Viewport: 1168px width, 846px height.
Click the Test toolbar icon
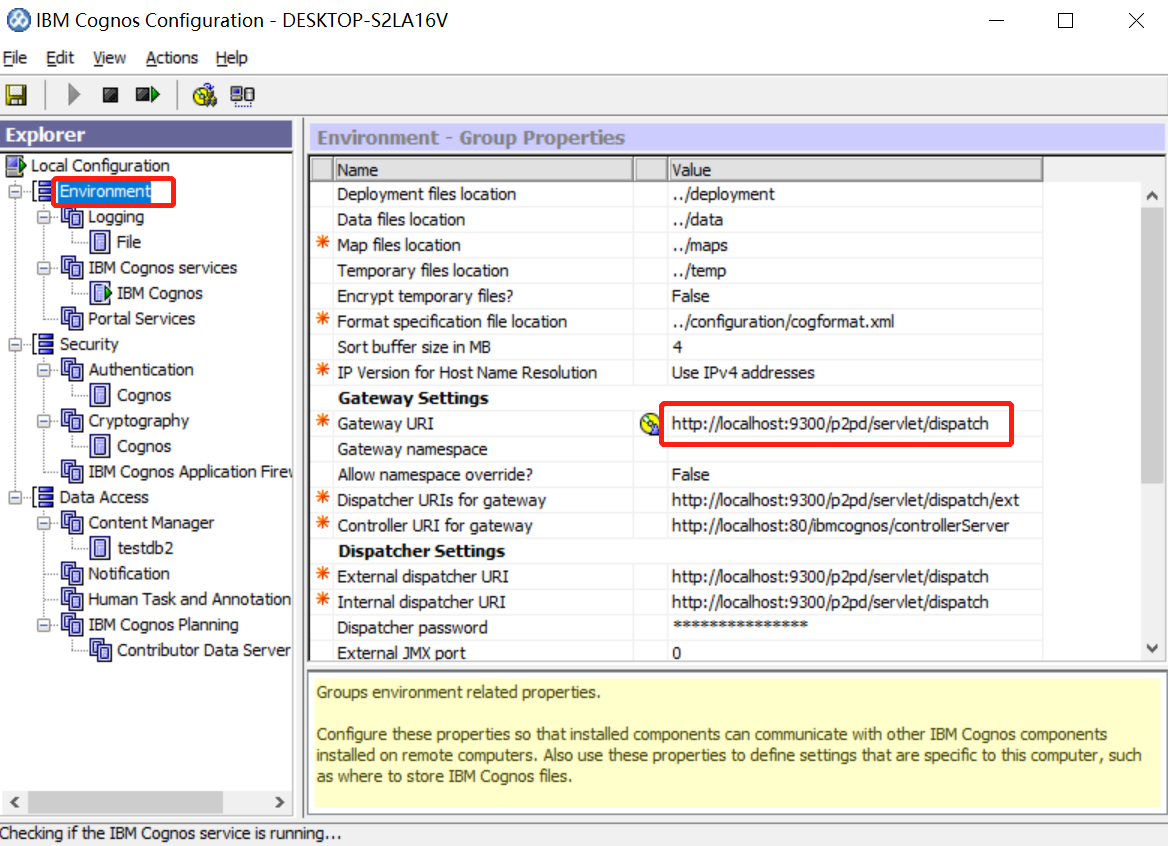204,95
